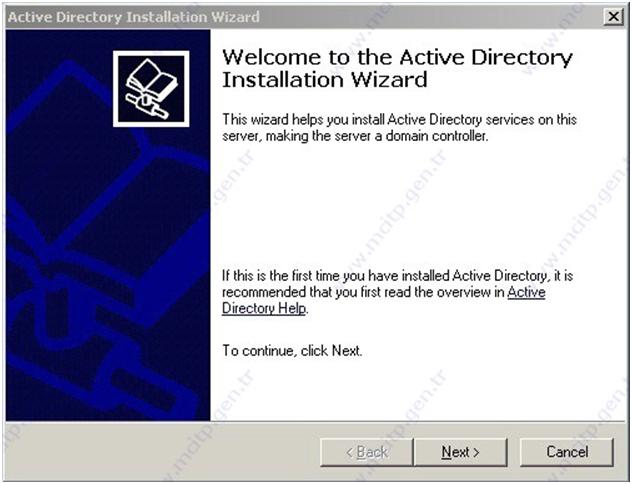
Task: Click the underlined word 'Active' at the line end
Action: (526, 292)
